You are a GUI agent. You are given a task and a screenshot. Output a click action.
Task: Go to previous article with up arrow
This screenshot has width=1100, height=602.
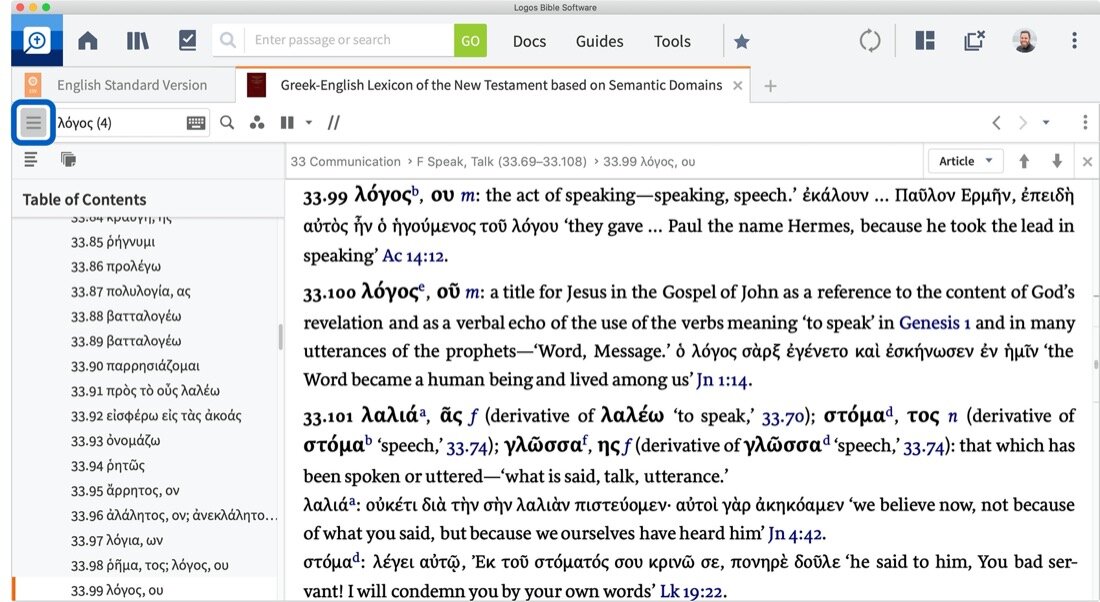click(1024, 161)
